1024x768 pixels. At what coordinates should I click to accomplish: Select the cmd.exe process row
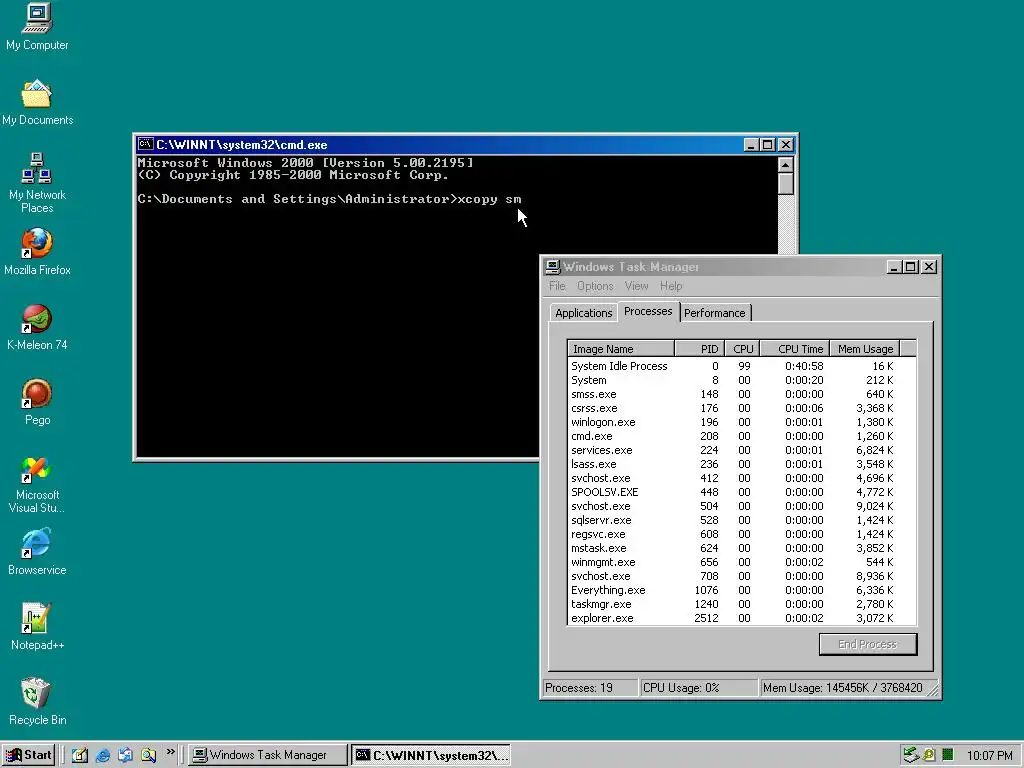click(741, 436)
